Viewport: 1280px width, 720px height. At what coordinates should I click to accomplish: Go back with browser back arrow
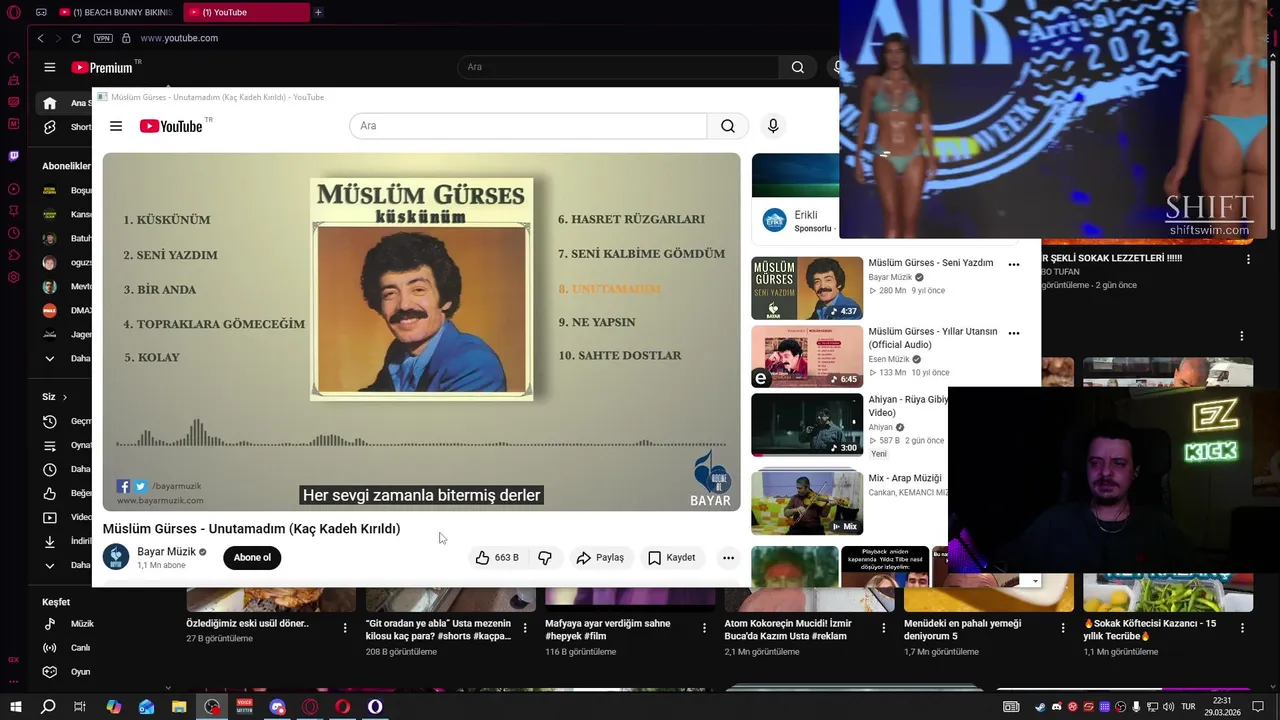[40, 38]
